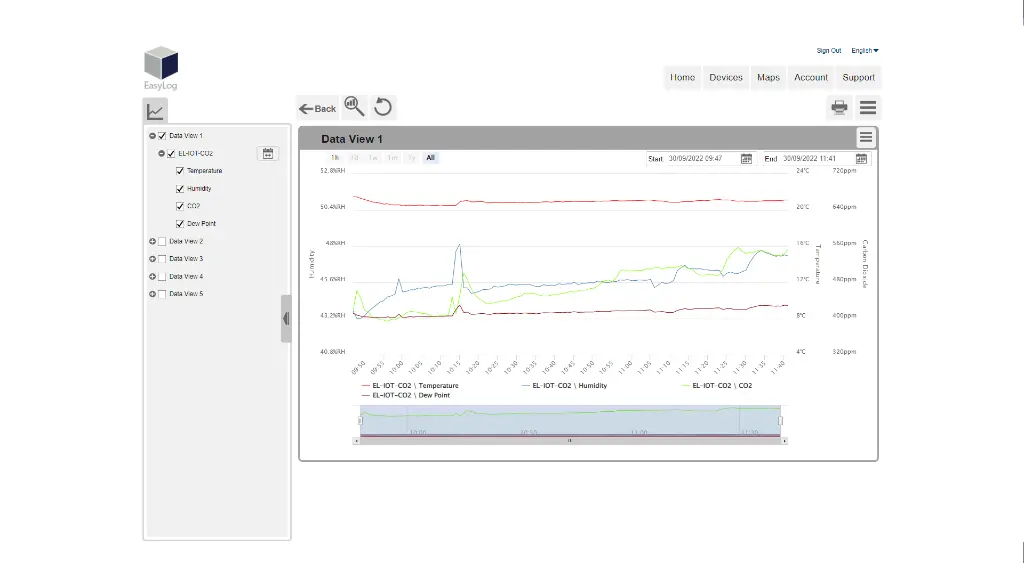The width and height of the screenshot is (1024, 586).
Task: Toggle the Humidity checkbox
Action: (180, 189)
